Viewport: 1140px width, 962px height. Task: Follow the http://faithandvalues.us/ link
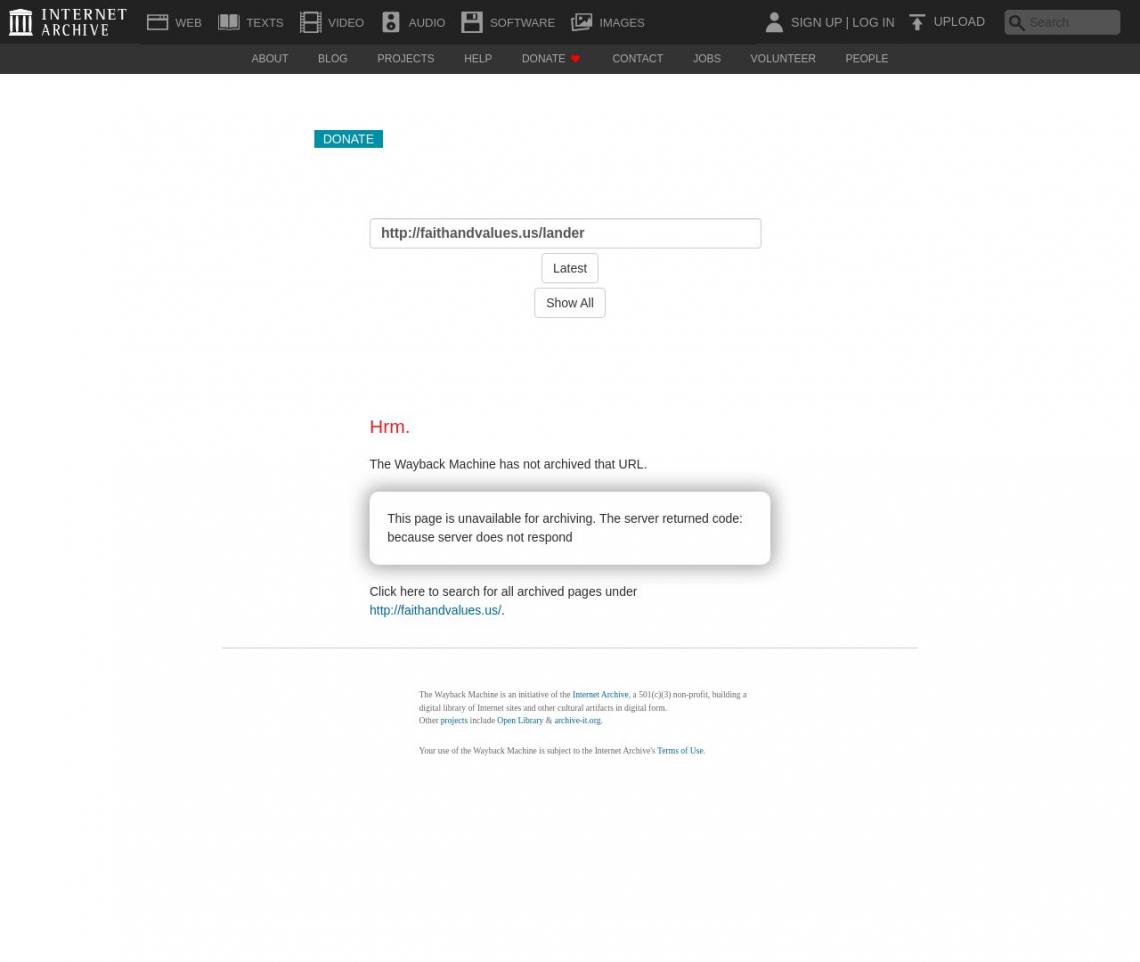click(x=435, y=610)
